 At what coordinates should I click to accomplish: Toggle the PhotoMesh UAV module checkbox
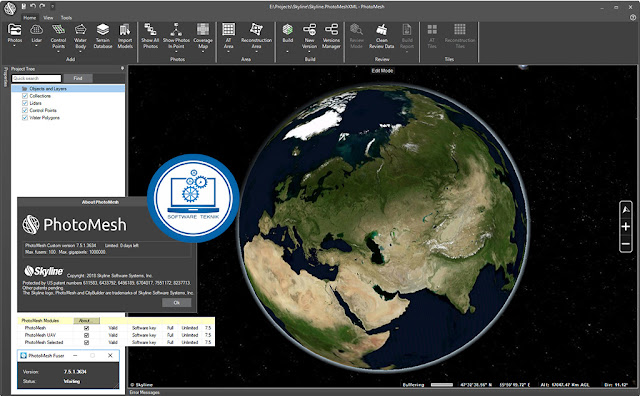86,335
